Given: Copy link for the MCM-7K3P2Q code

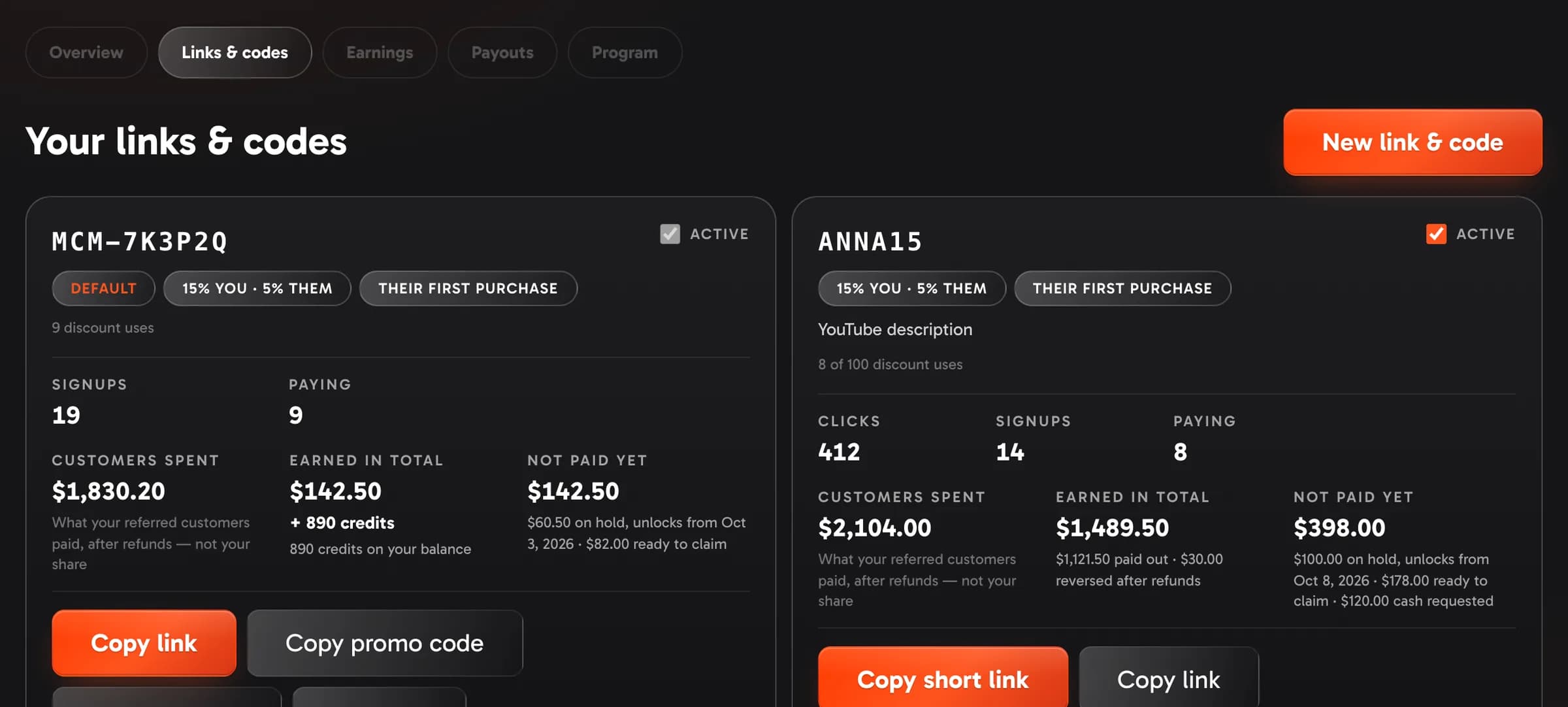Looking at the screenshot, I should (x=144, y=643).
